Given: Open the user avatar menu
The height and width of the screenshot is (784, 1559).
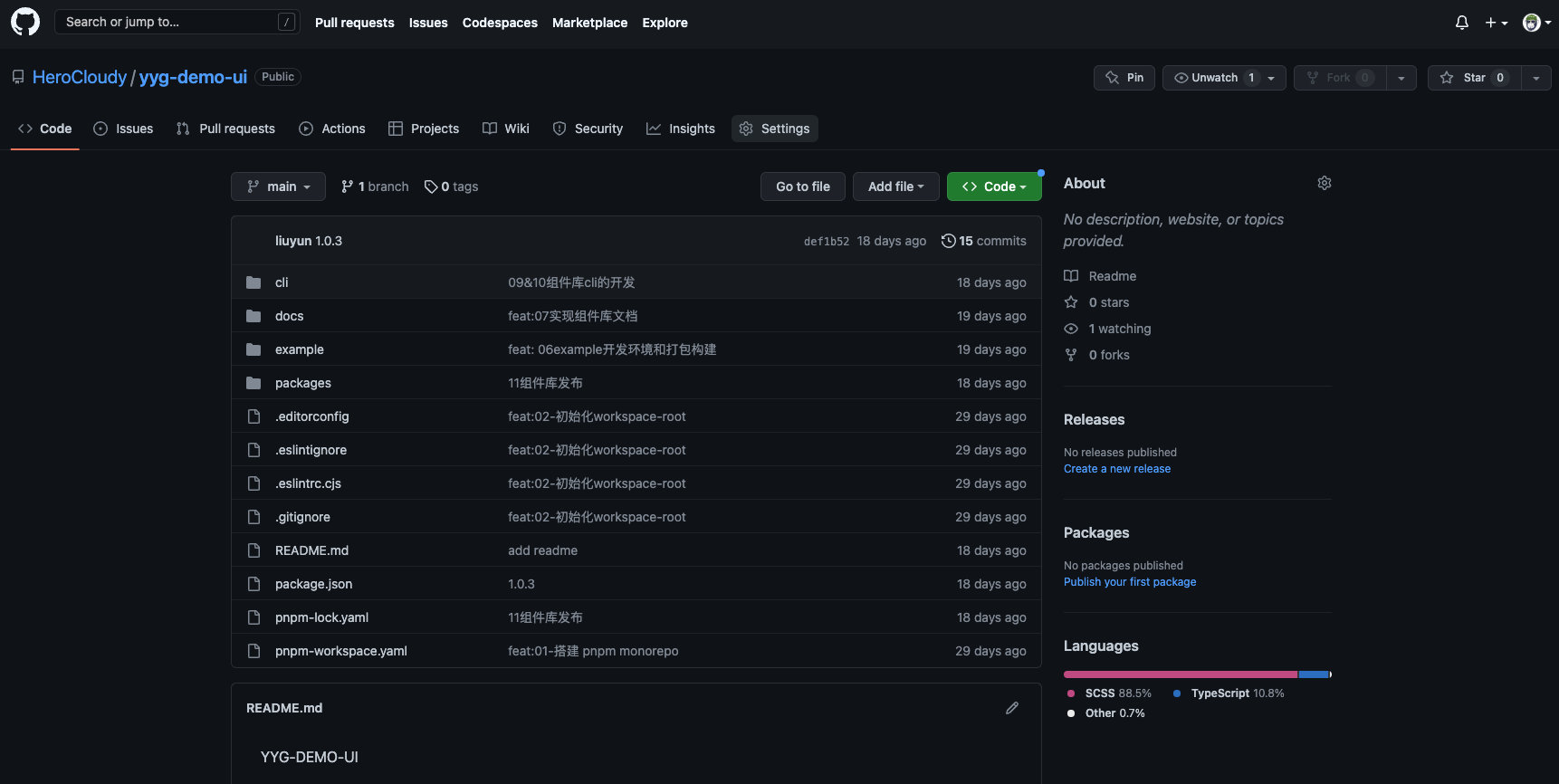Looking at the screenshot, I should 1536,23.
